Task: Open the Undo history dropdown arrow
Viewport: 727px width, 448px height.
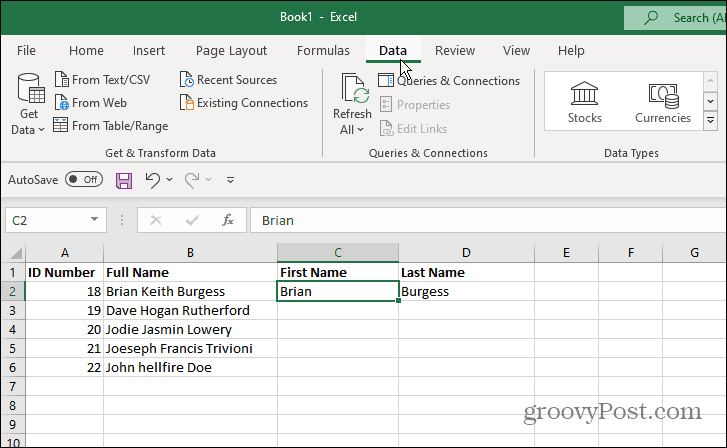Action: click(169, 180)
